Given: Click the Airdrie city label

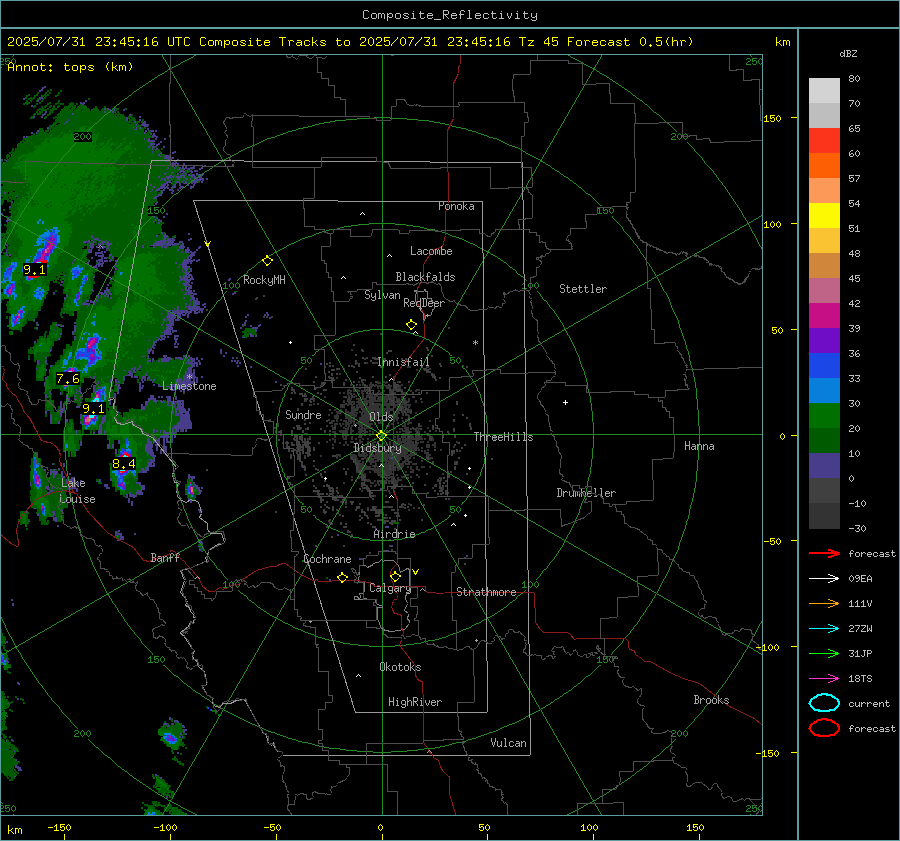Looking at the screenshot, I should pos(394,534).
